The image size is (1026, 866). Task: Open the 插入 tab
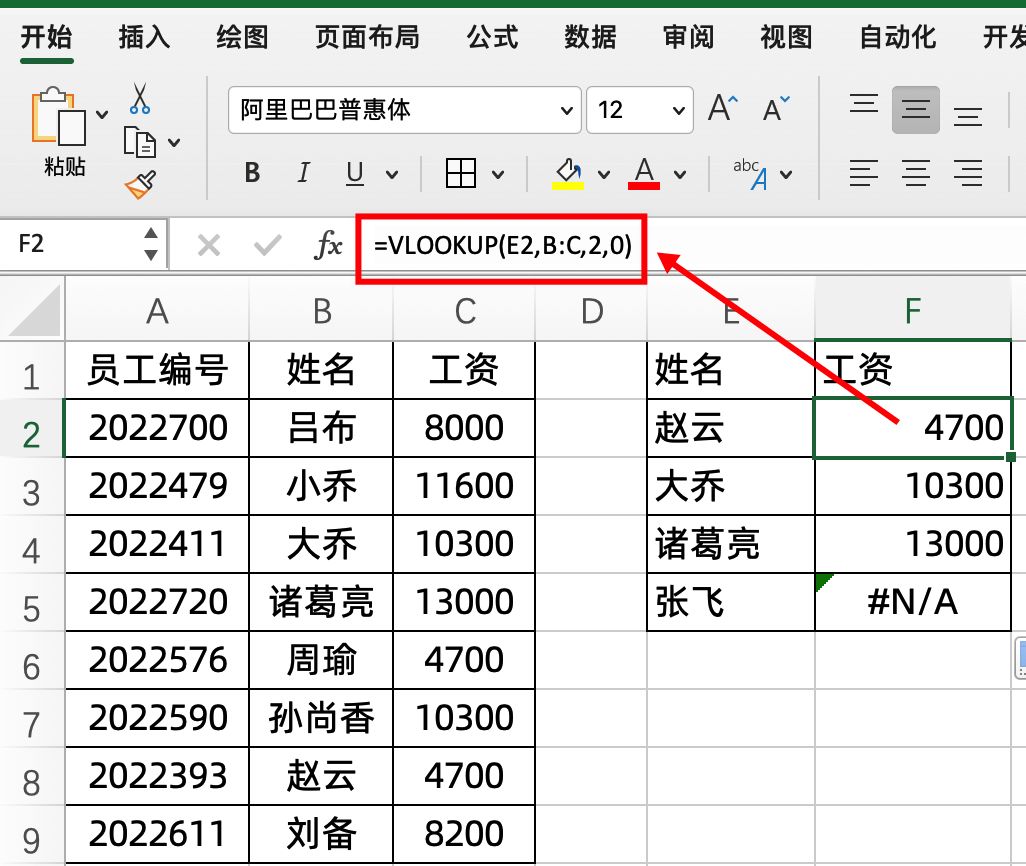144,37
